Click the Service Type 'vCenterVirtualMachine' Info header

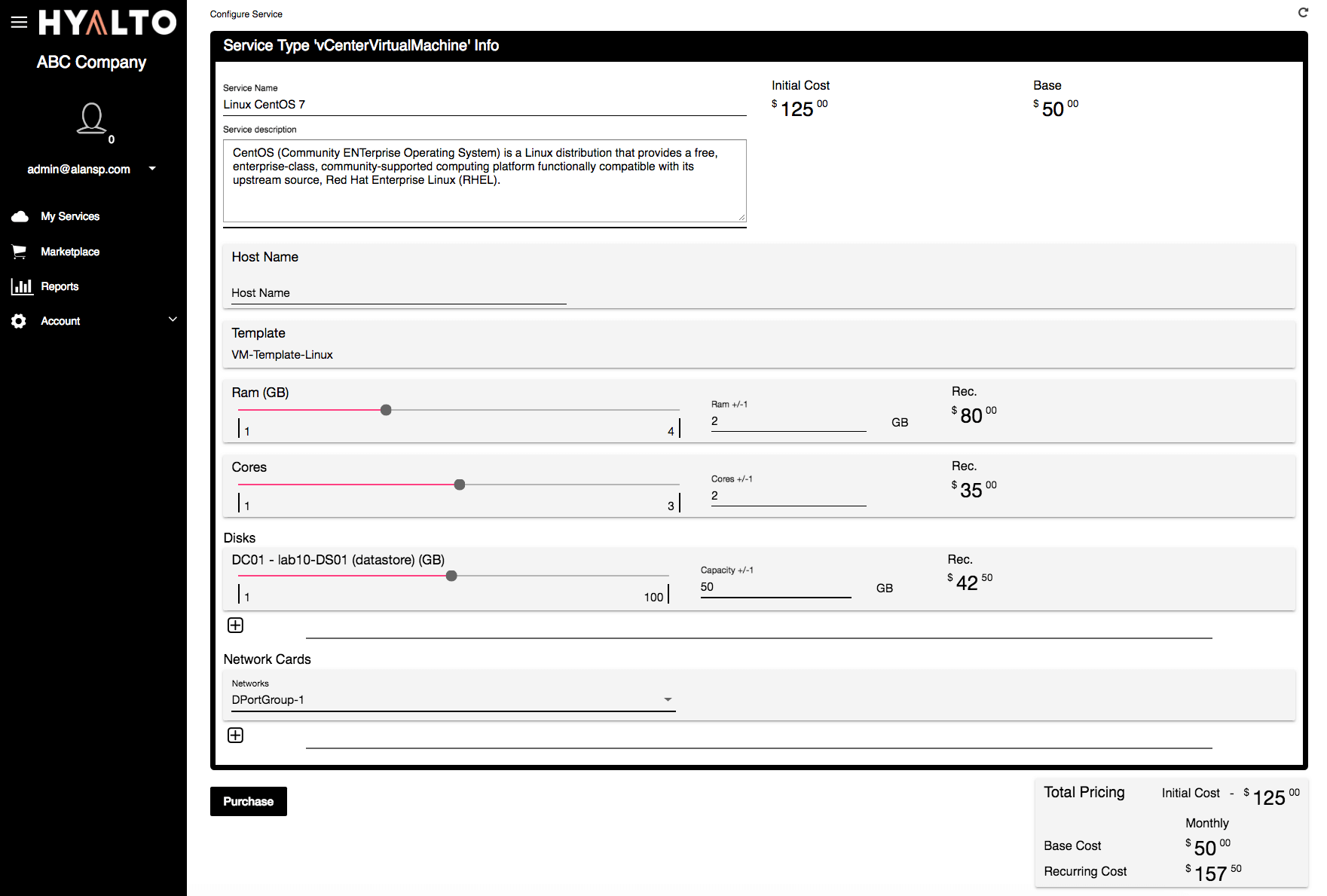361,45
